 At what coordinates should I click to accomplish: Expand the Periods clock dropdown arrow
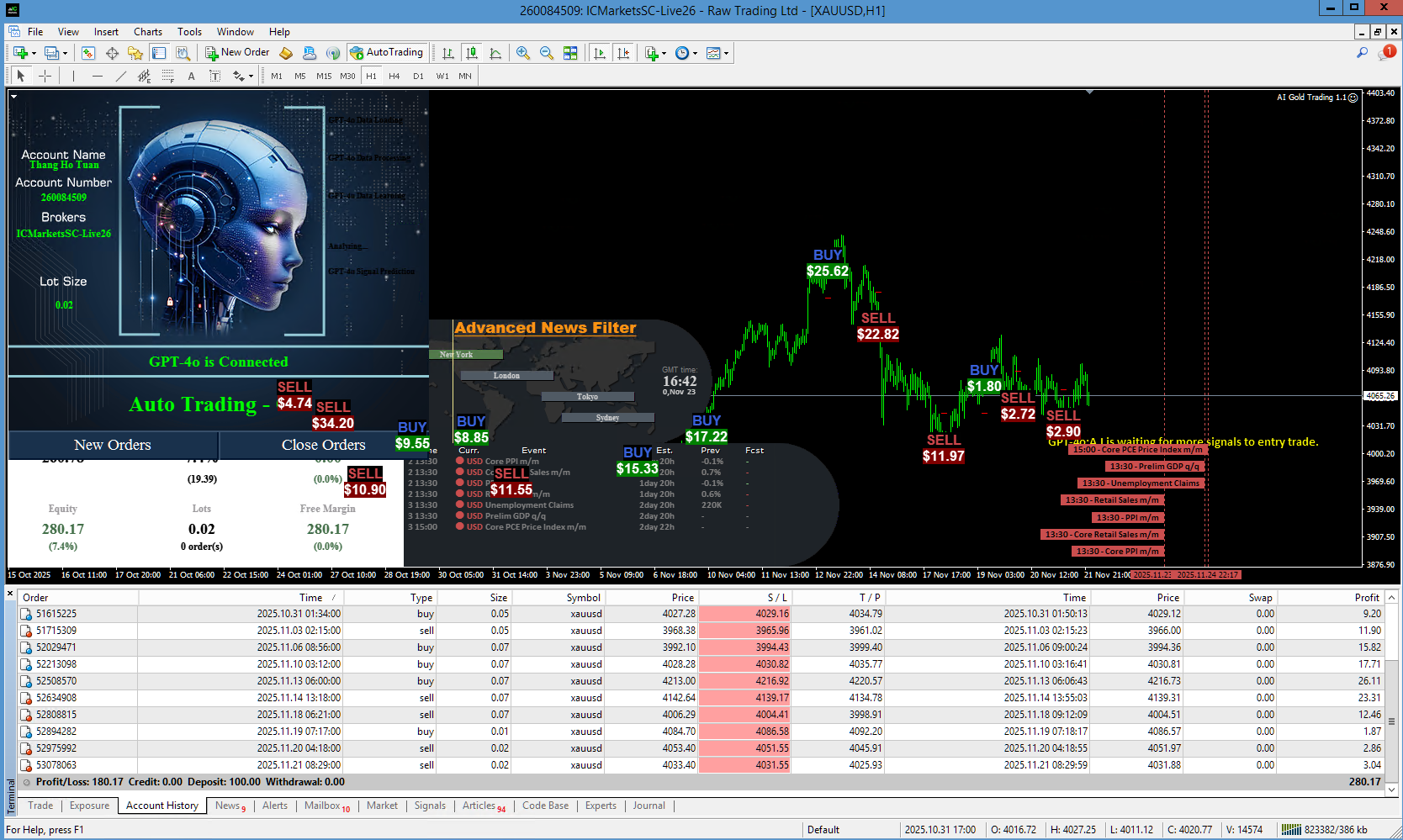click(x=695, y=53)
